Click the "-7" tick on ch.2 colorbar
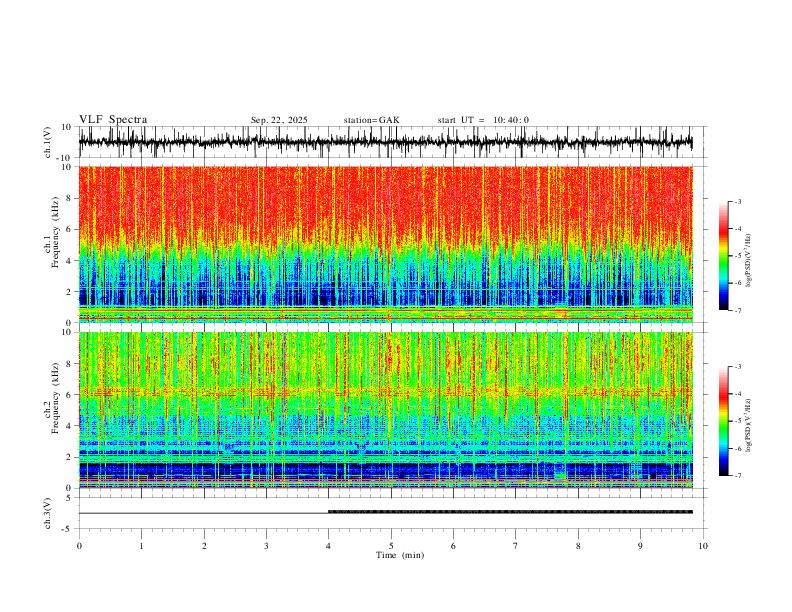This screenshot has height=612, width=792. coord(737,476)
